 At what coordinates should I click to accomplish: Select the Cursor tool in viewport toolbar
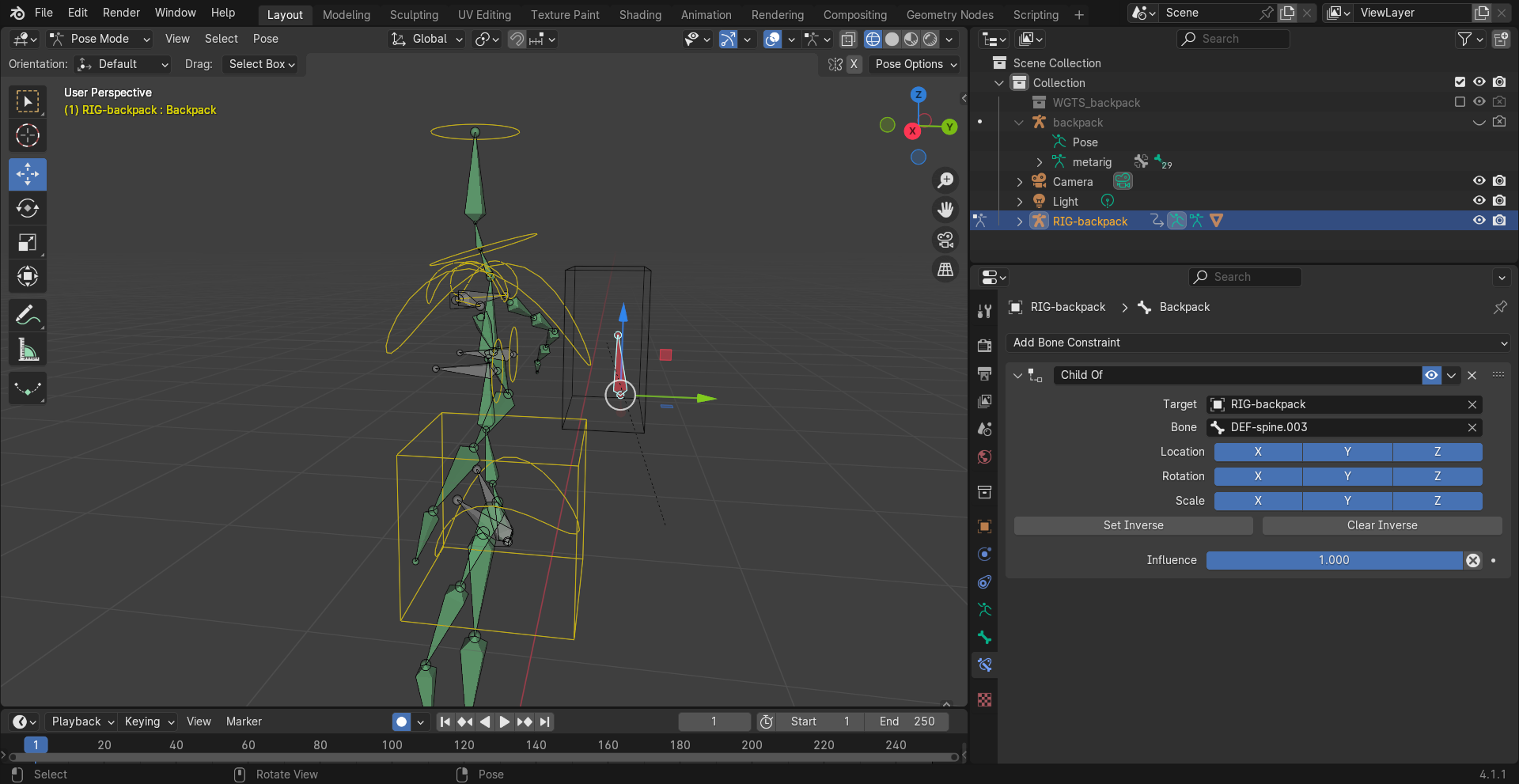click(28, 135)
